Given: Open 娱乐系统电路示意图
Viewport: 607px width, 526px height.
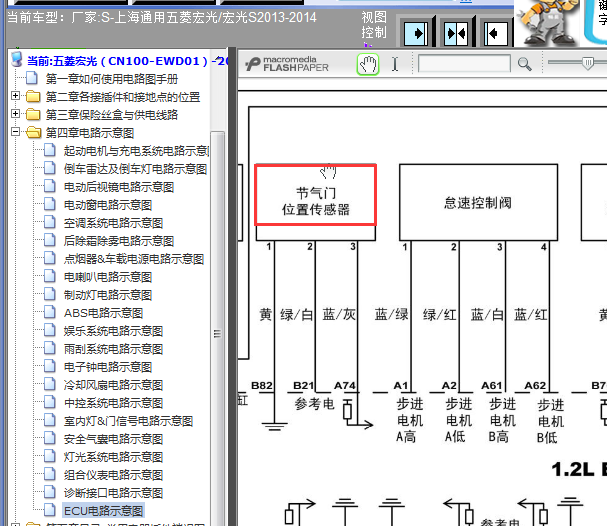Looking at the screenshot, I should (x=113, y=331).
